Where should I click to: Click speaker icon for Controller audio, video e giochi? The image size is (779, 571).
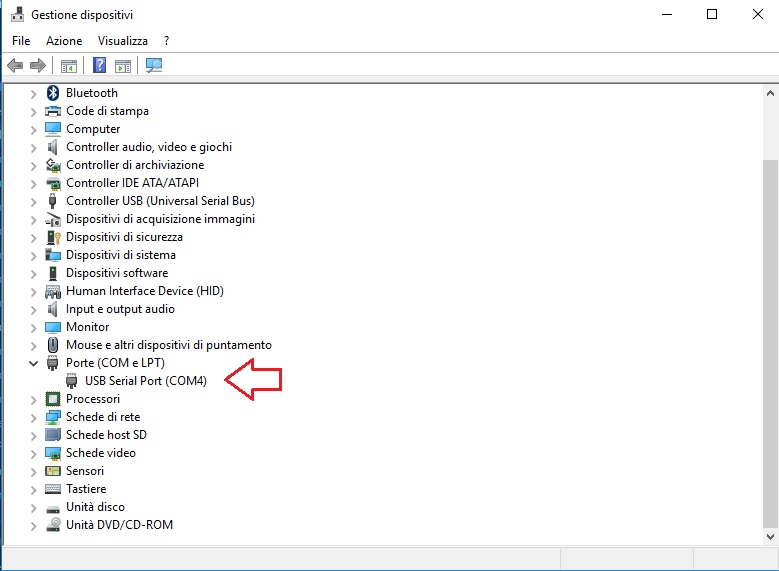point(53,147)
